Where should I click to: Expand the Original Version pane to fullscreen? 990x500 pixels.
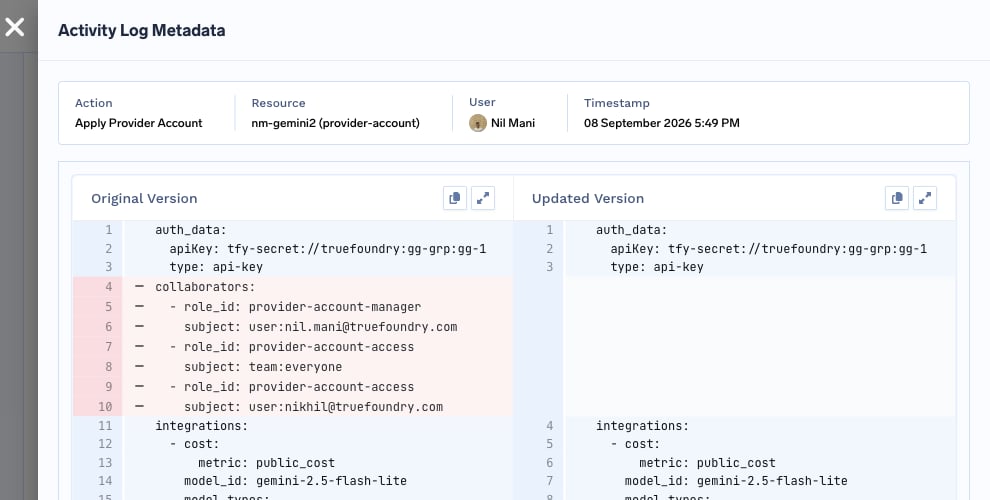coord(483,198)
